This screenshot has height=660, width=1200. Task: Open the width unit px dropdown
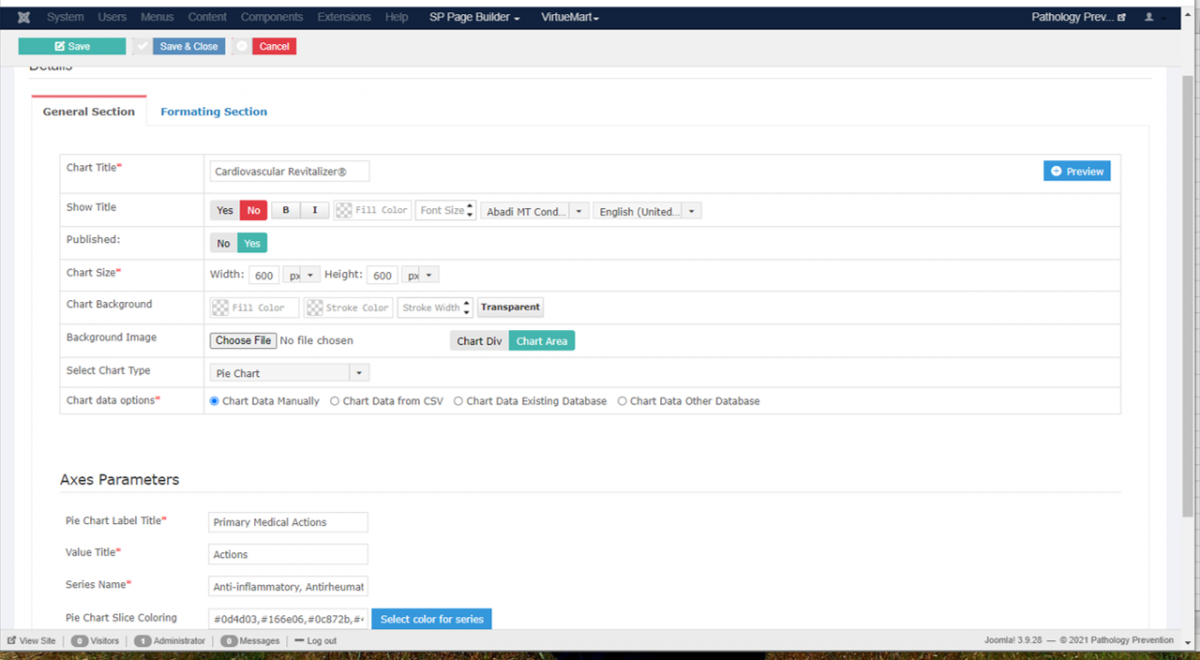pos(310,275)
